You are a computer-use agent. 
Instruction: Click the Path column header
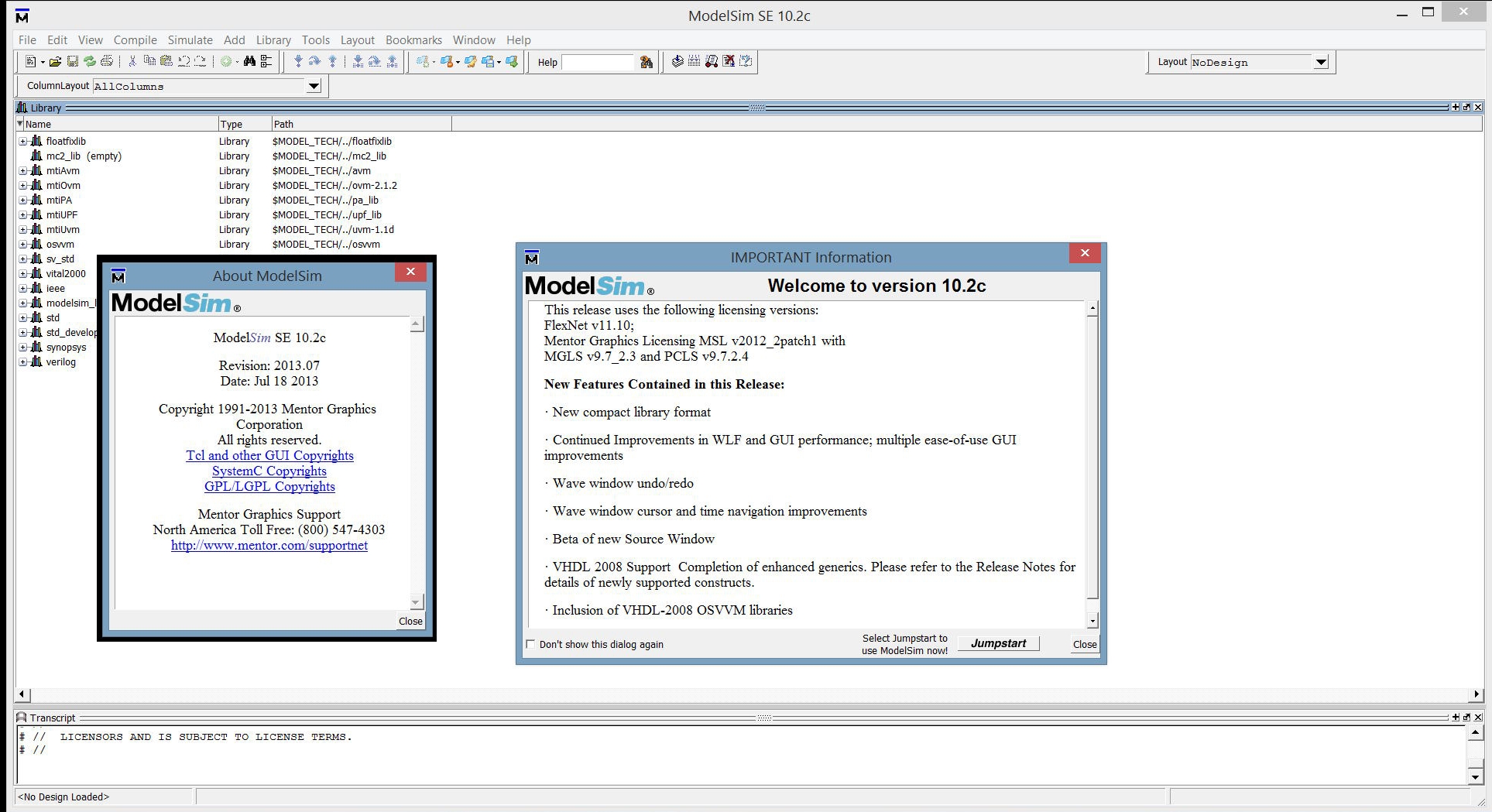click(361, 124)
